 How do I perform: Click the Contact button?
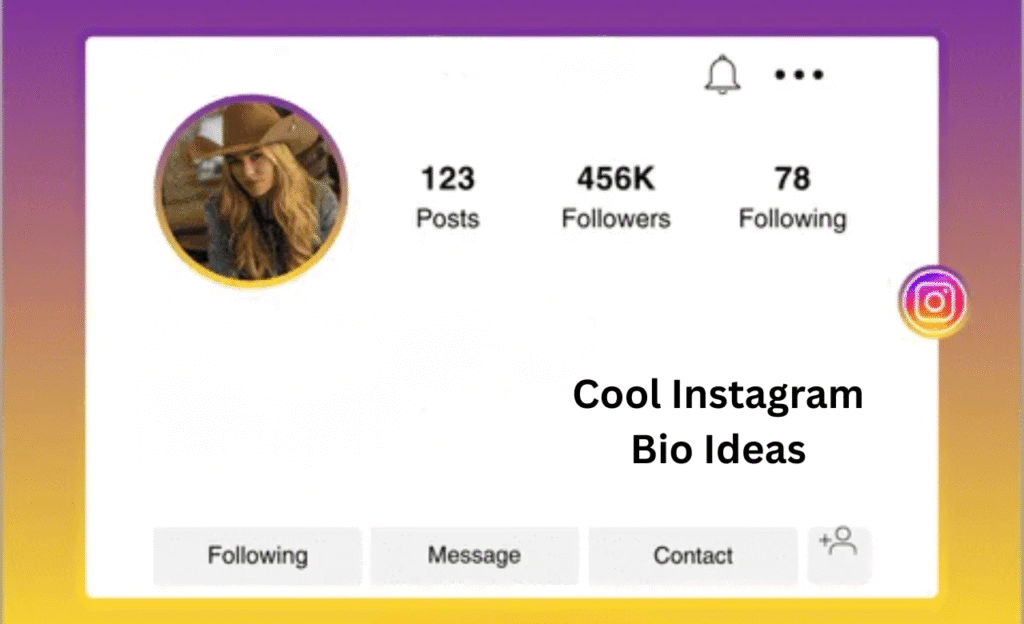point(693,555)
